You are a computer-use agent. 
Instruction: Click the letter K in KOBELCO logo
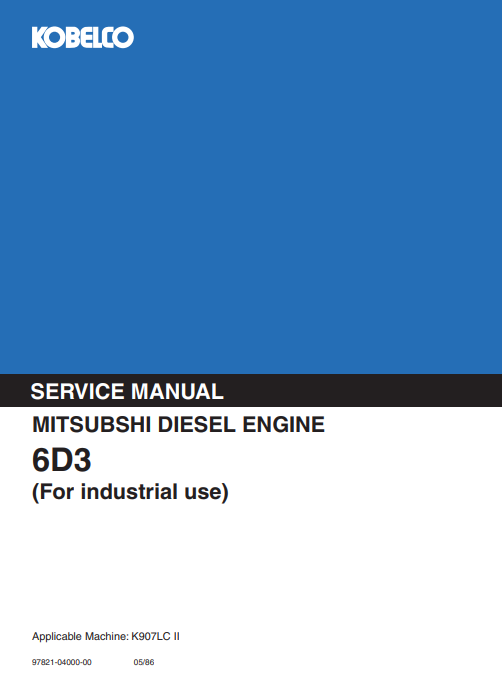pyautogui.click(x=39, y=38)
